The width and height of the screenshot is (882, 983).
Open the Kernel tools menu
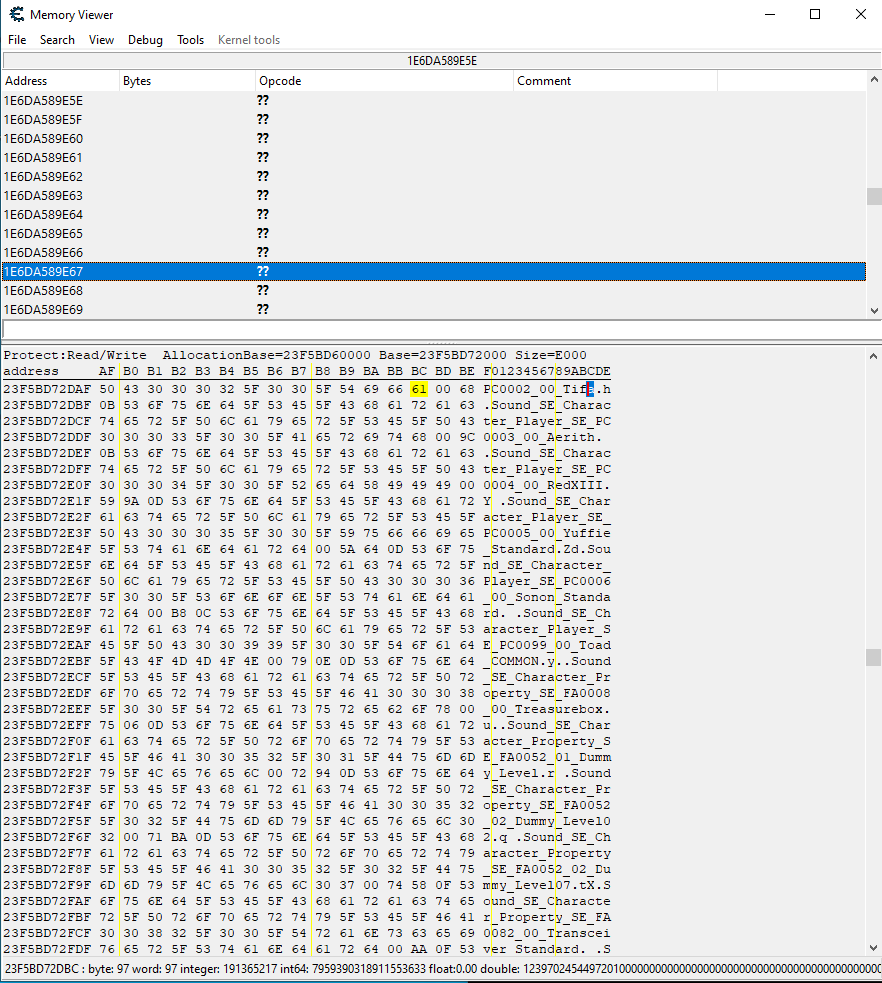point(249,40)
